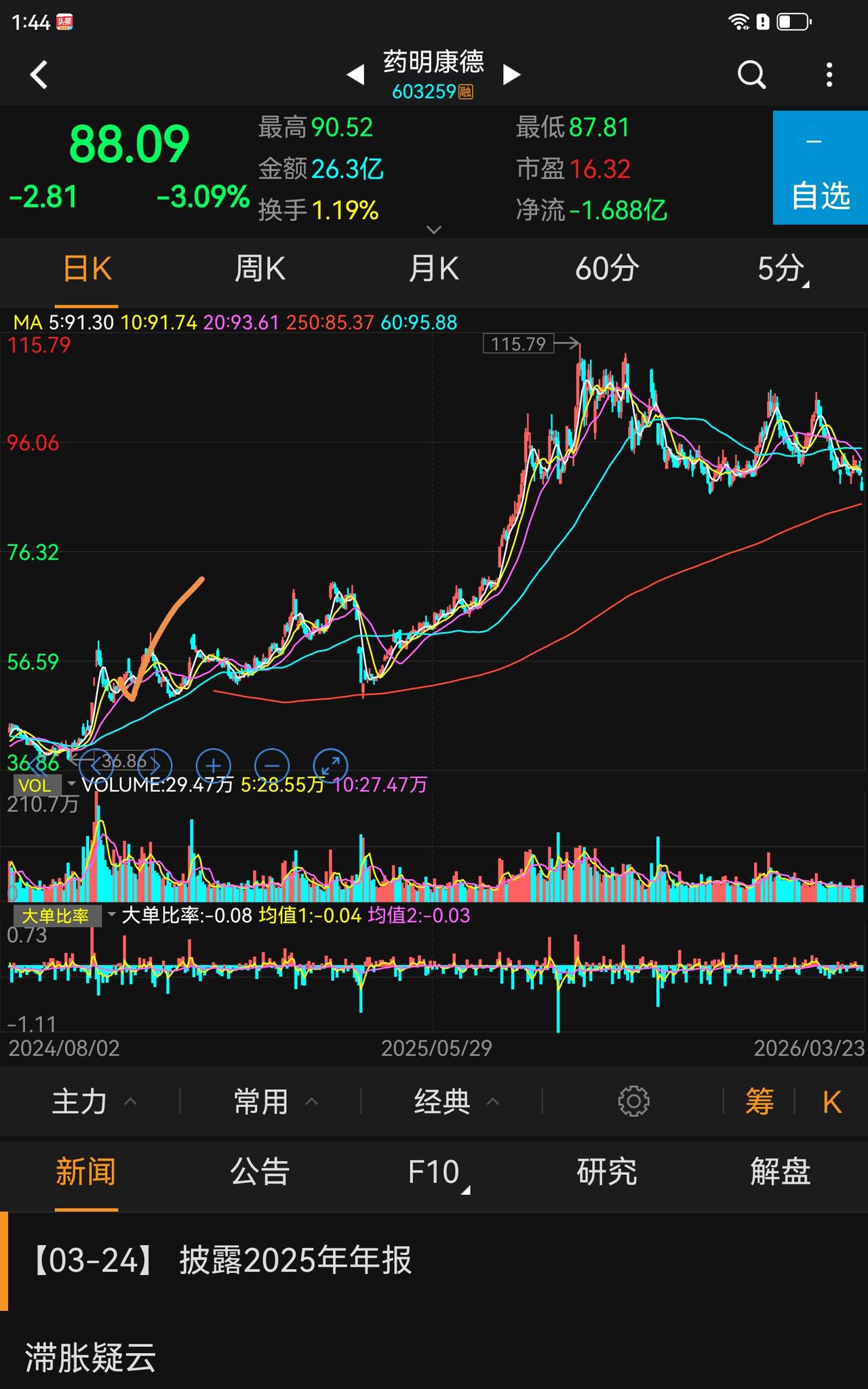Switch to 月K chart tab
The height and width of the screenshot is (1389, 868).
[433, 269]
